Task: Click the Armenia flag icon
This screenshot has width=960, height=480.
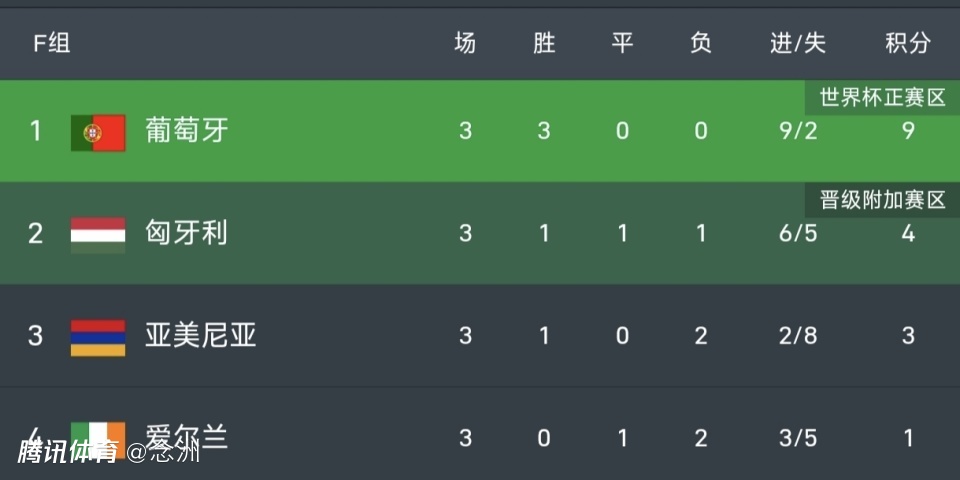Action: coord(98,337)
